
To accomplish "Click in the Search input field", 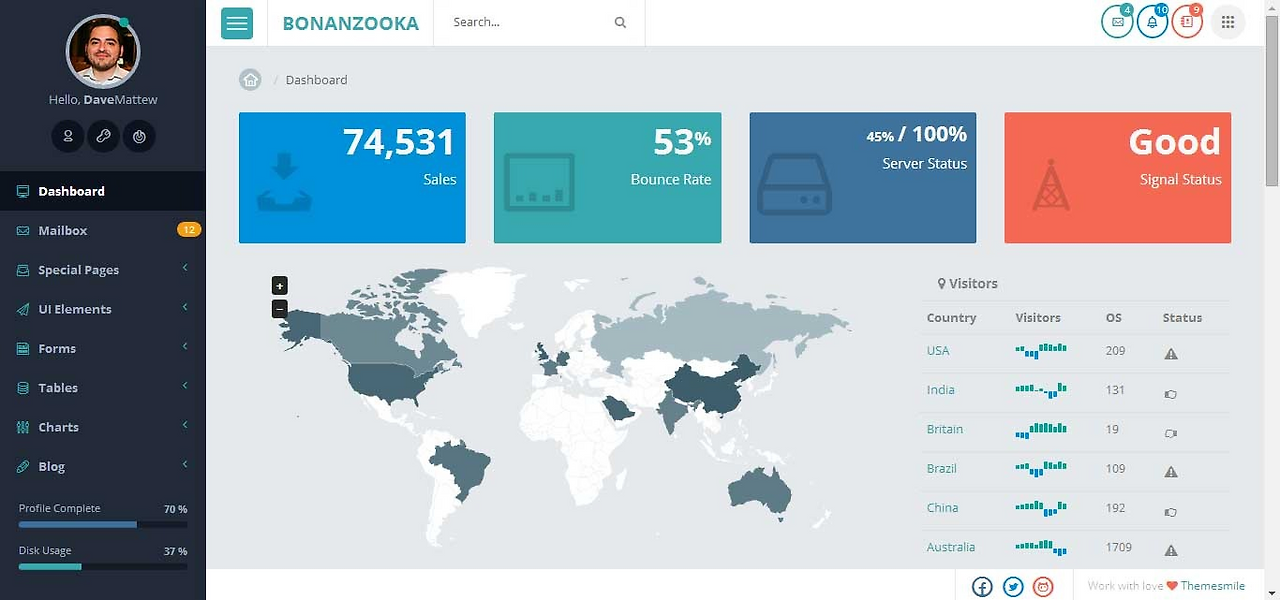I will [530, 22].
